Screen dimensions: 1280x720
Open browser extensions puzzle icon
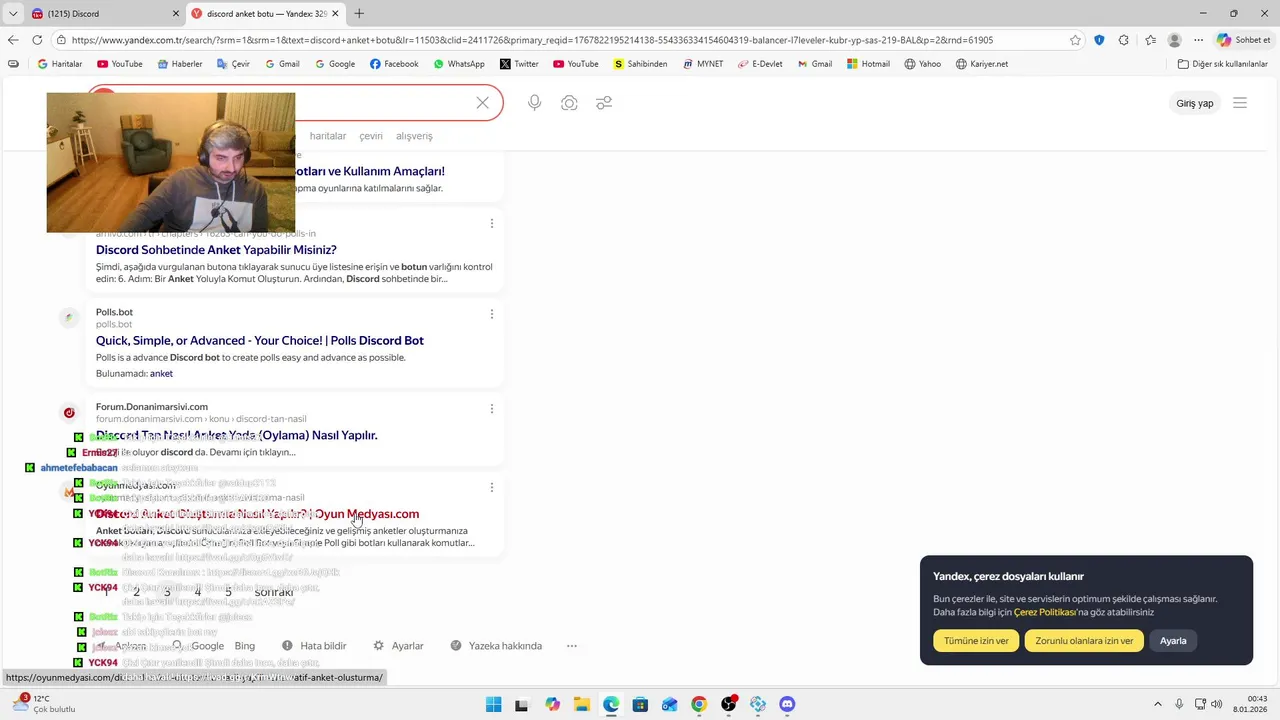1124,40
